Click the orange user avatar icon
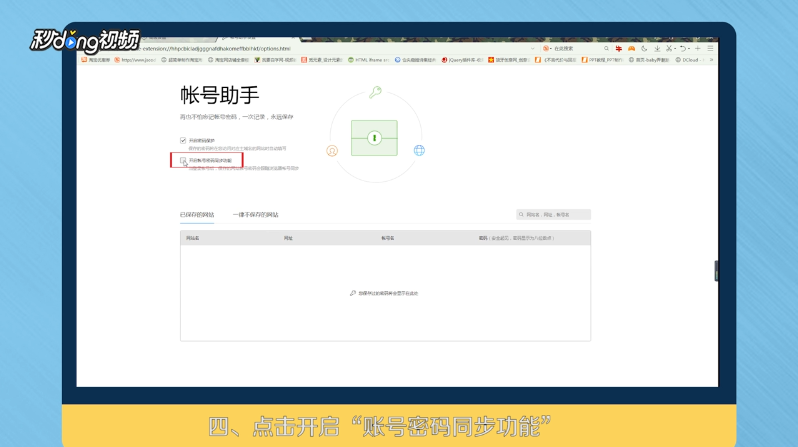This screenshot has width=798, height=447. (x=332, y=151)
